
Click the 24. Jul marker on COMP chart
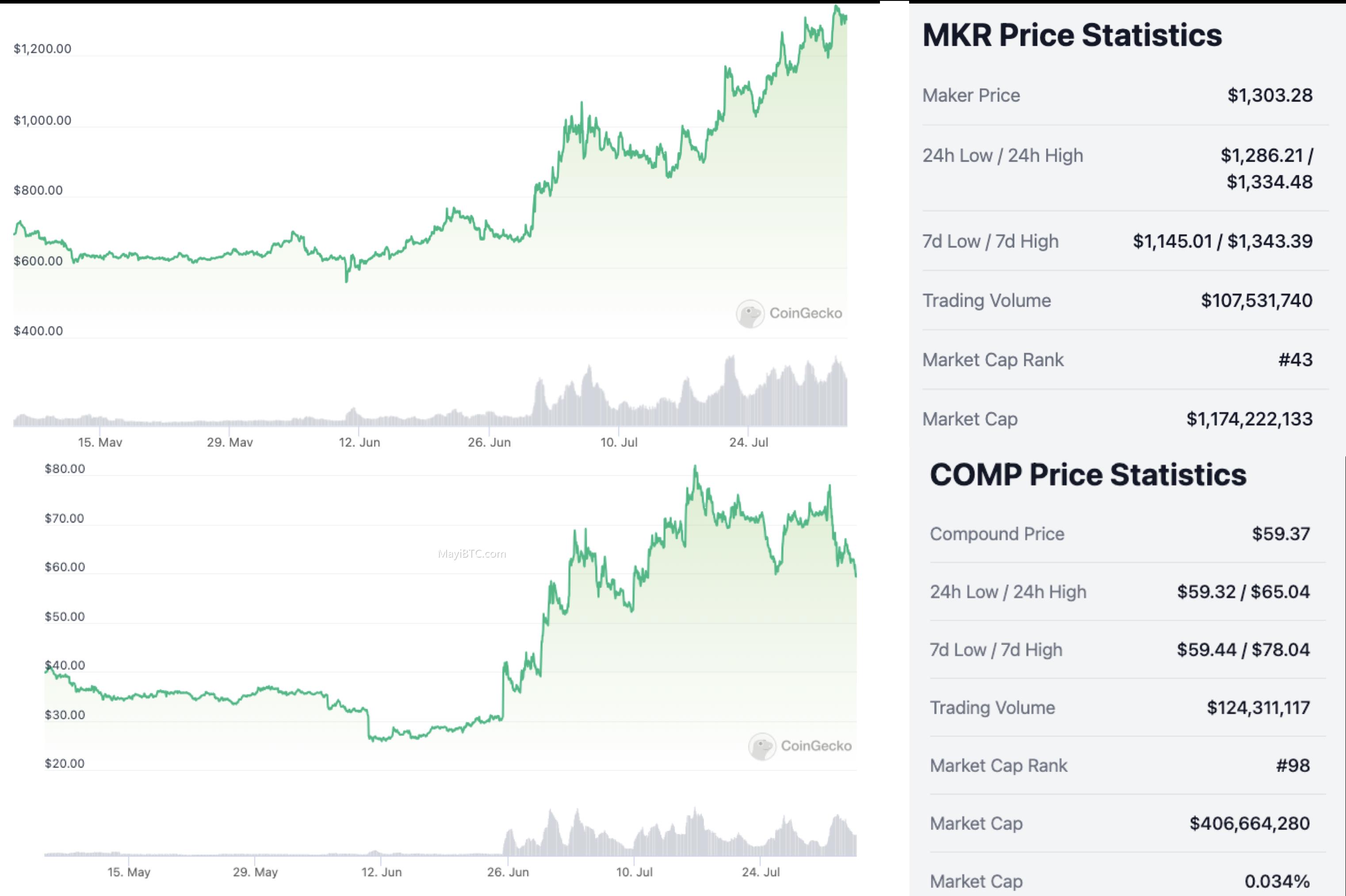[x=761, y=873]
